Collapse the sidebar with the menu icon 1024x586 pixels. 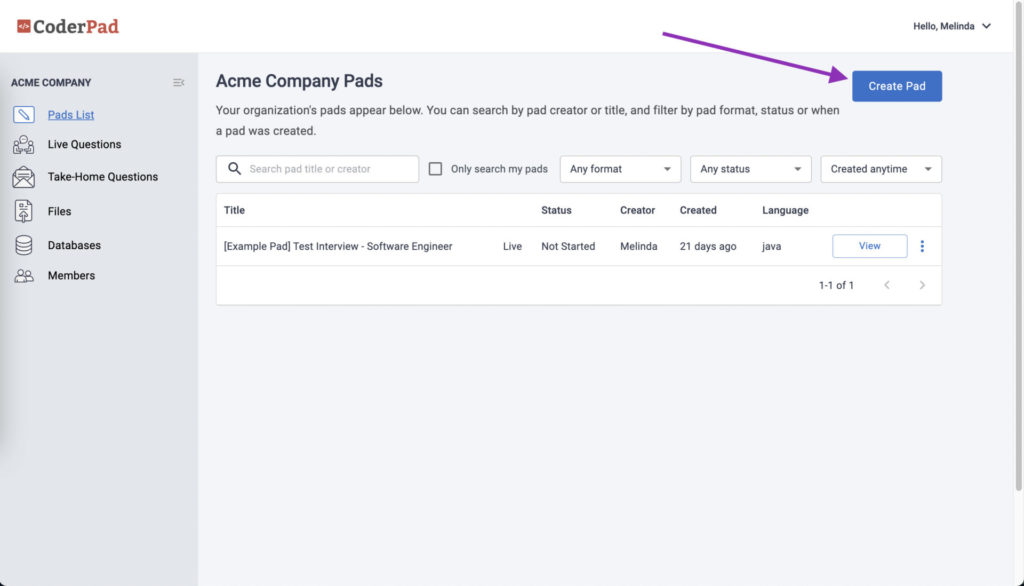(x=178, y=82)
